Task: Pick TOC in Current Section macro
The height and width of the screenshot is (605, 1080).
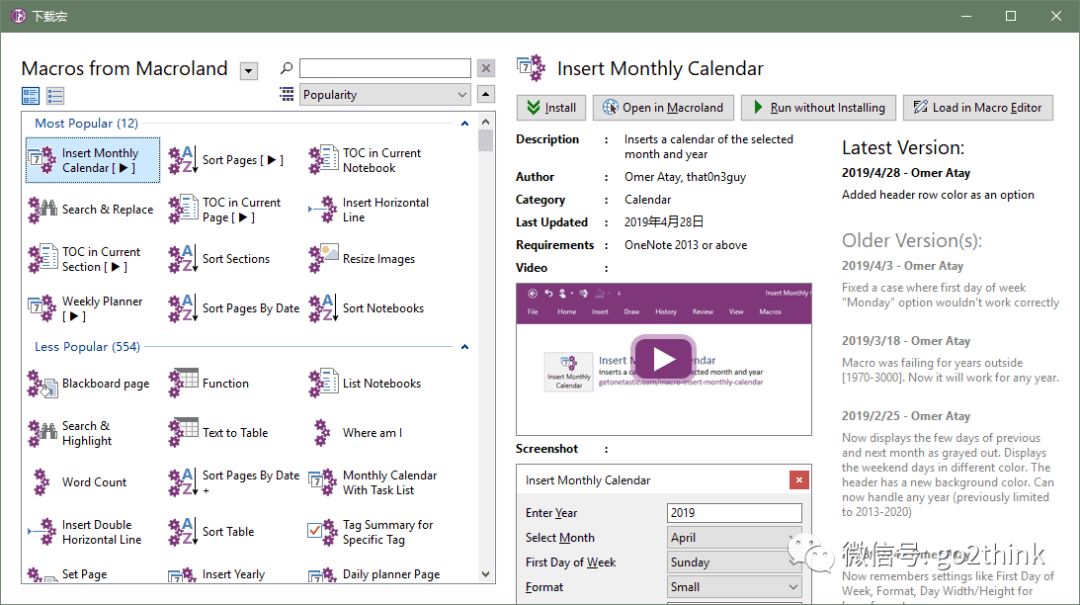Action: pyautogui.click(x=85, y=259)
